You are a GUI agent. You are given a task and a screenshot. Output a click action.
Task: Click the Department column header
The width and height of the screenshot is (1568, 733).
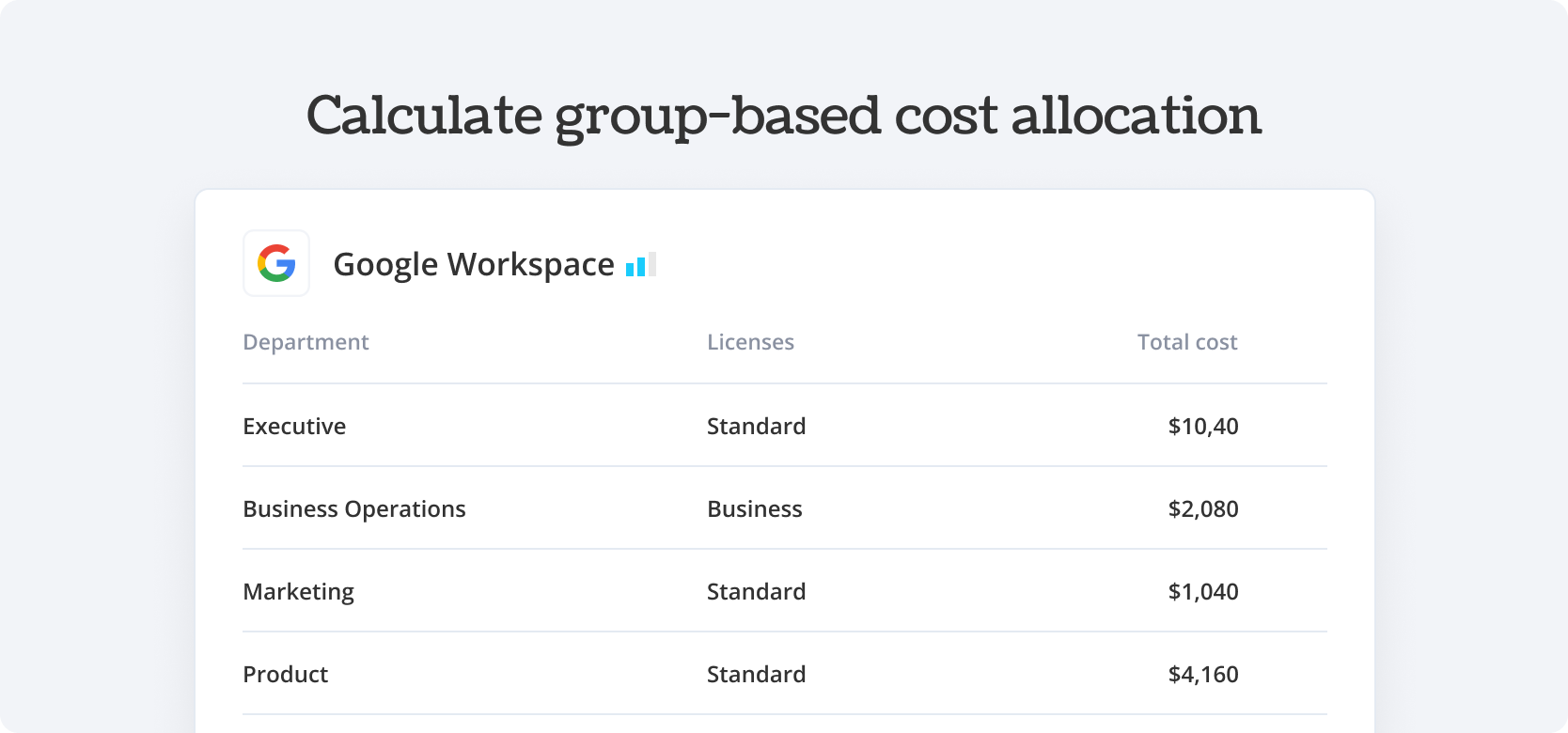coord(306,342)
